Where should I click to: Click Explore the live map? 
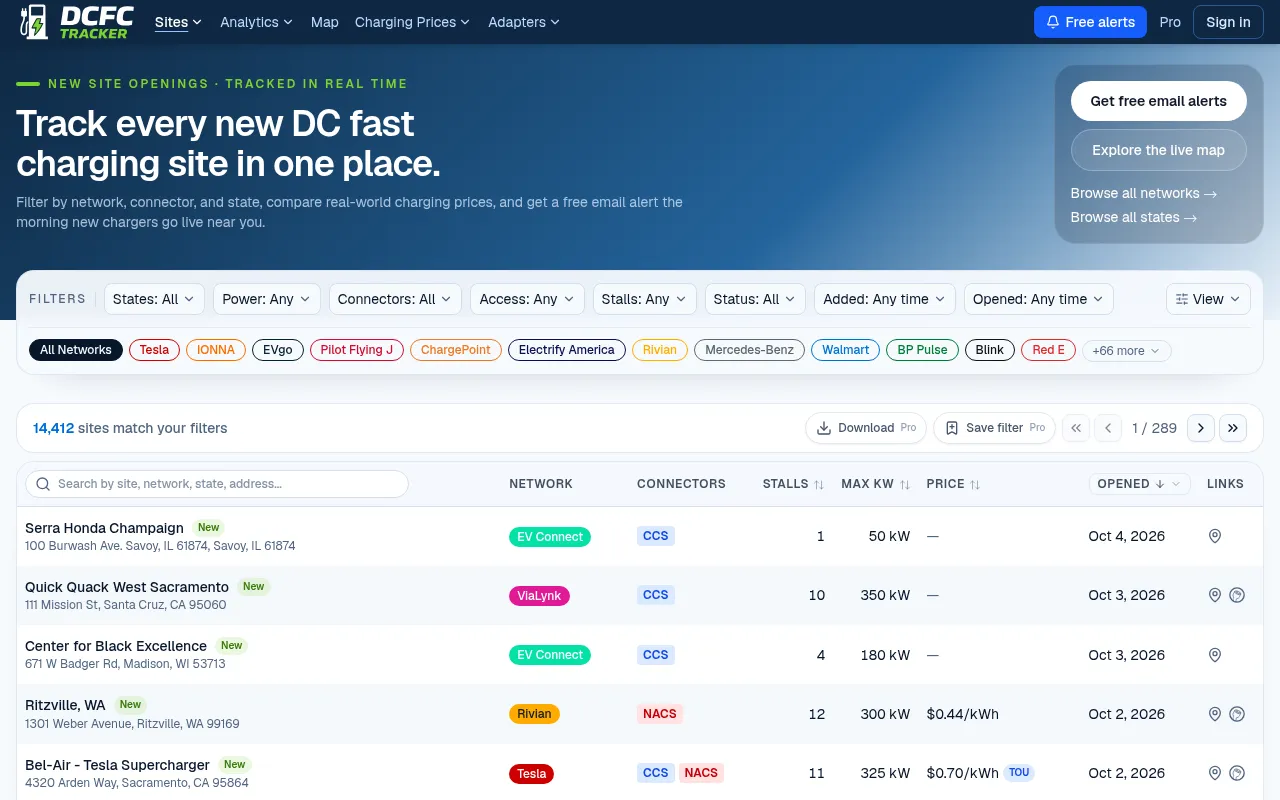click(1159, 150)
